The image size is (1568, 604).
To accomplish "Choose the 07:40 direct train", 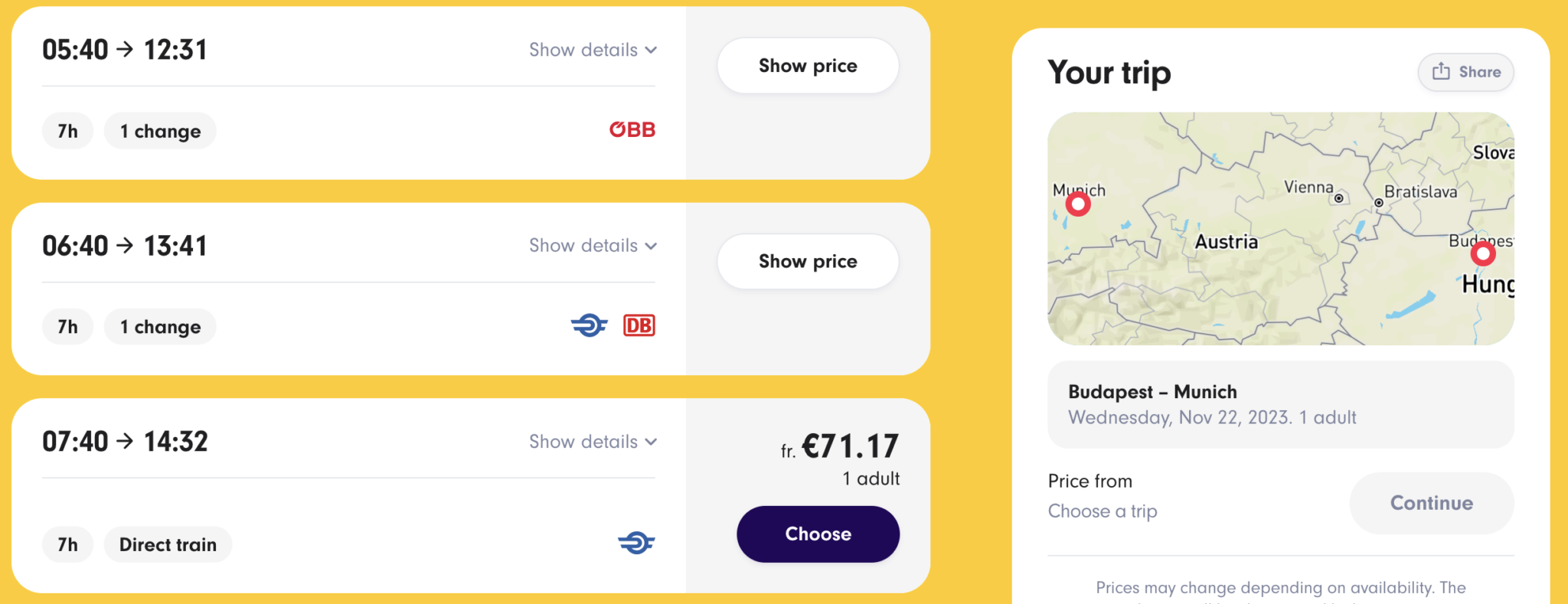I will click(x=818, y=534).
